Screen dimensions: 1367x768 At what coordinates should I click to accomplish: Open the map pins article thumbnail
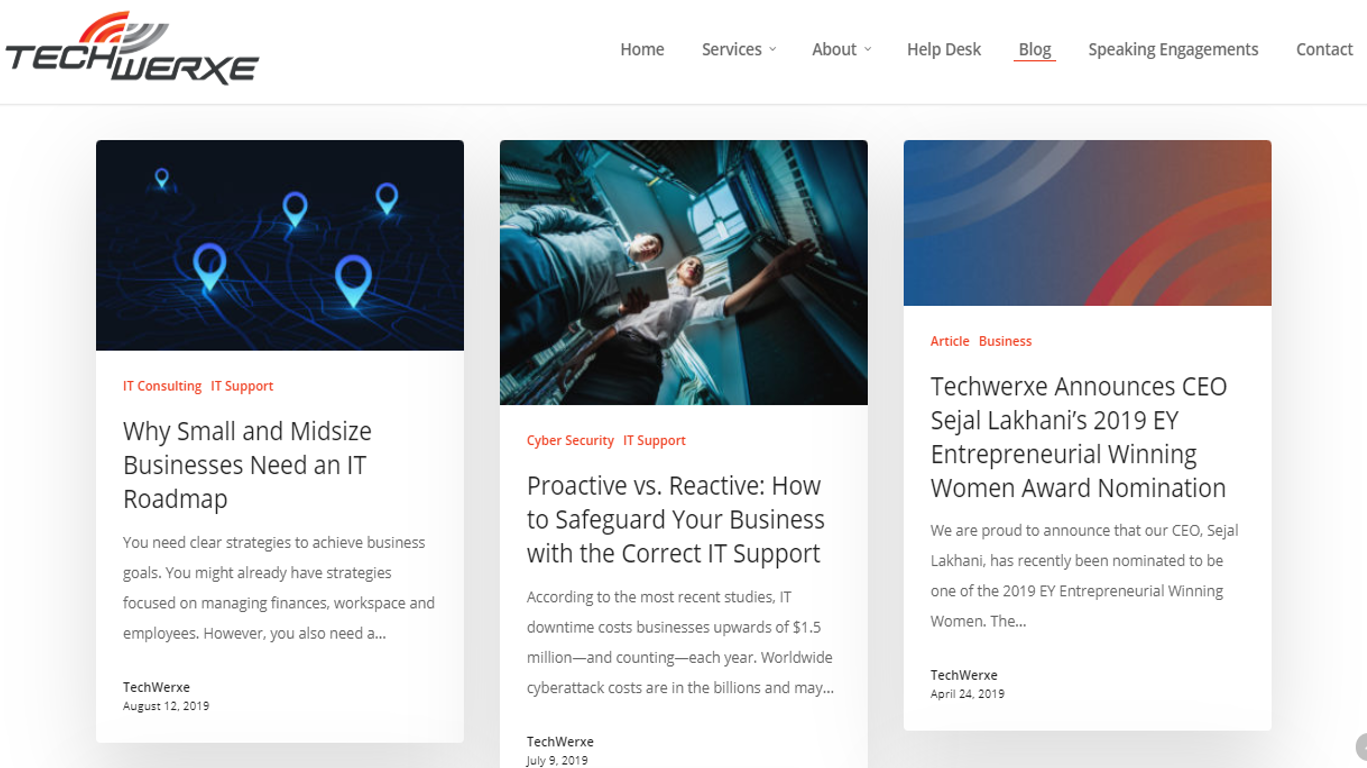pos(280,245)
